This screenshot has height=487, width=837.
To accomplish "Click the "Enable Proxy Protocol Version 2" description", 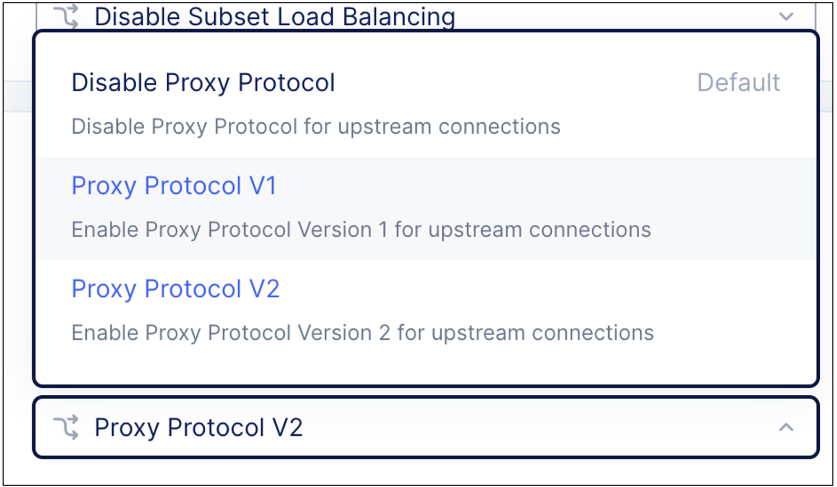I will (x=362, y=333).
